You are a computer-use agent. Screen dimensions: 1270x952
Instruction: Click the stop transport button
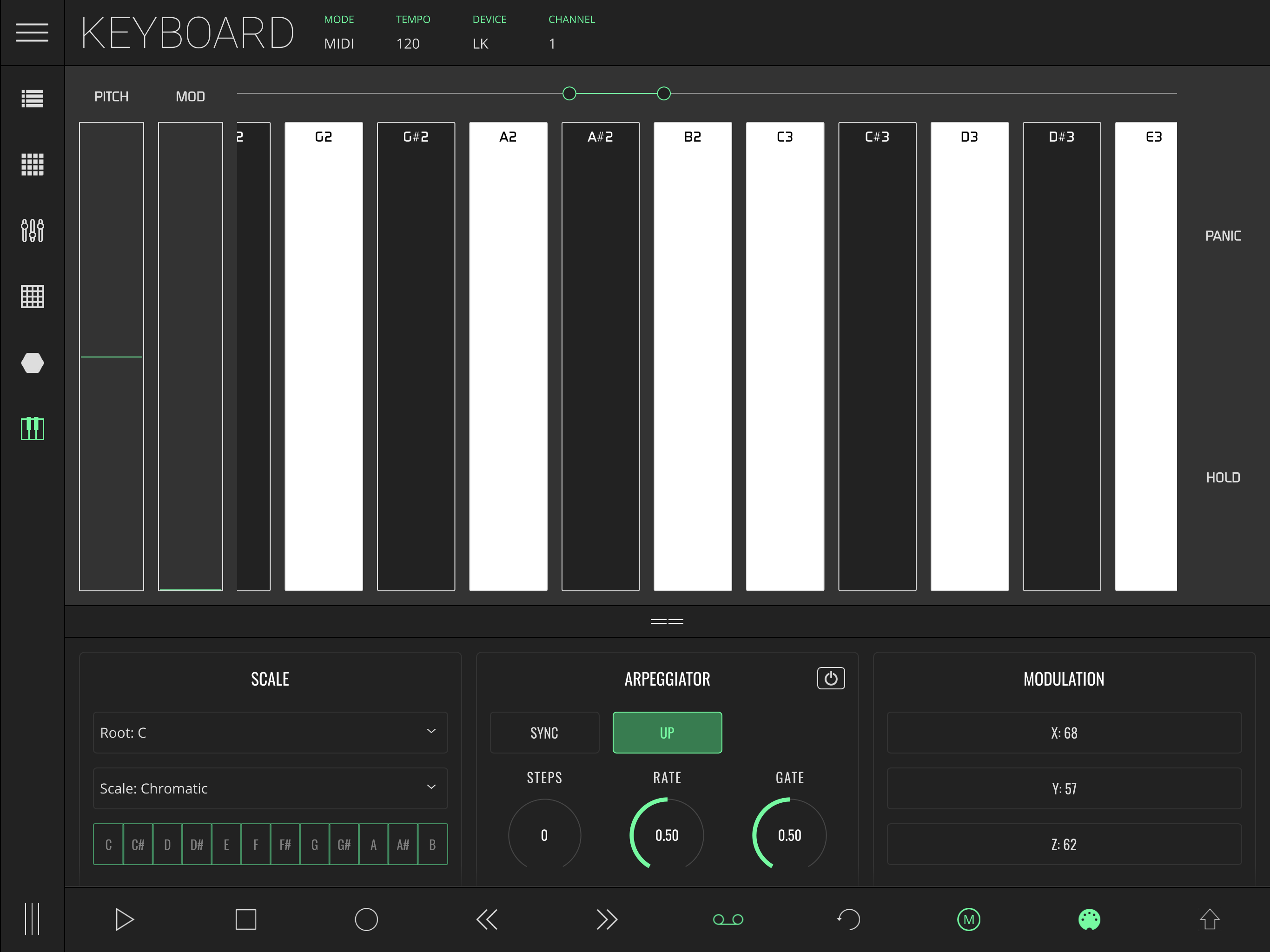(246, 919)
